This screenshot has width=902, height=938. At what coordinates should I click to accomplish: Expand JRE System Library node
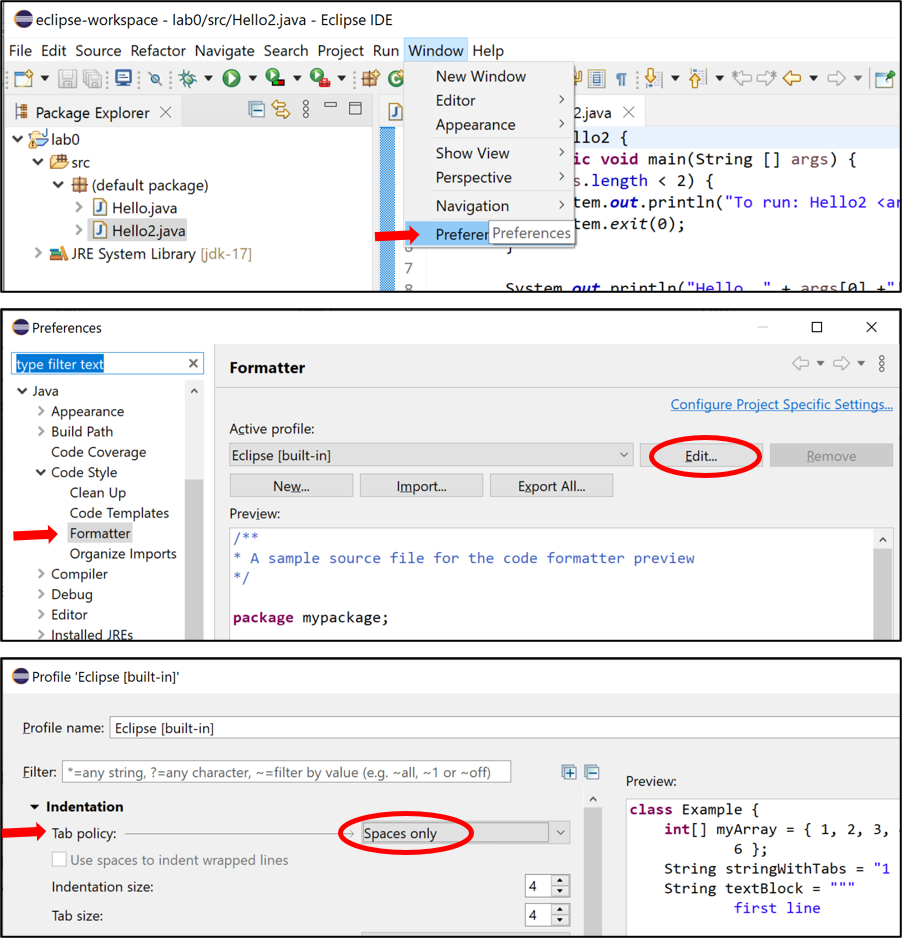pos(38,253)
